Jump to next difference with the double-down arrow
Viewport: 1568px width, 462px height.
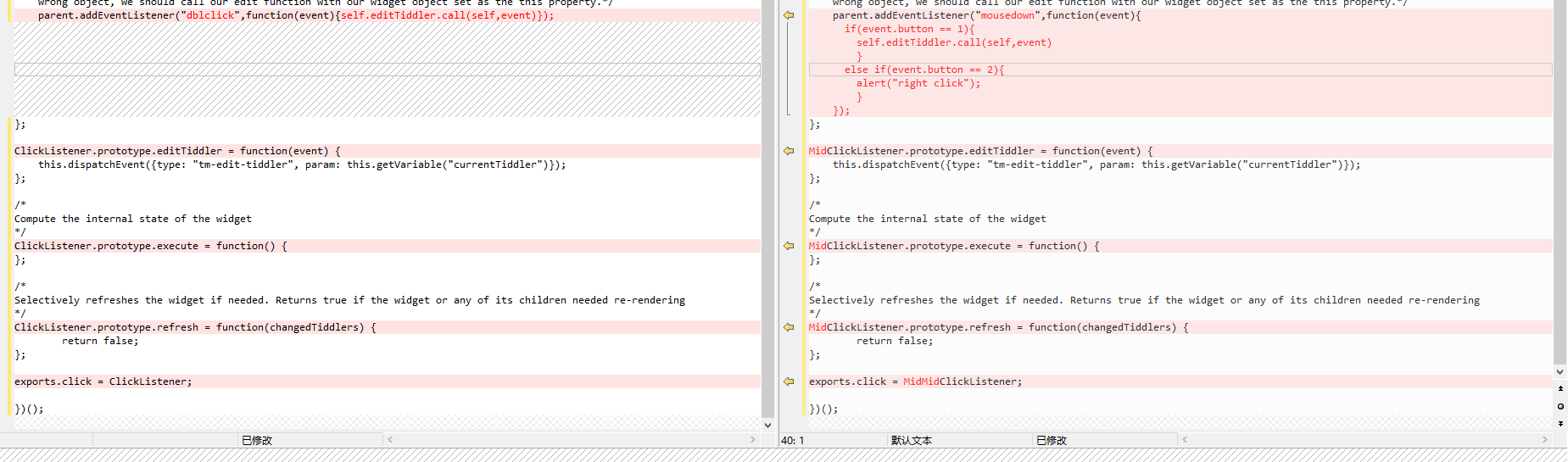(x=1560, y=423)
